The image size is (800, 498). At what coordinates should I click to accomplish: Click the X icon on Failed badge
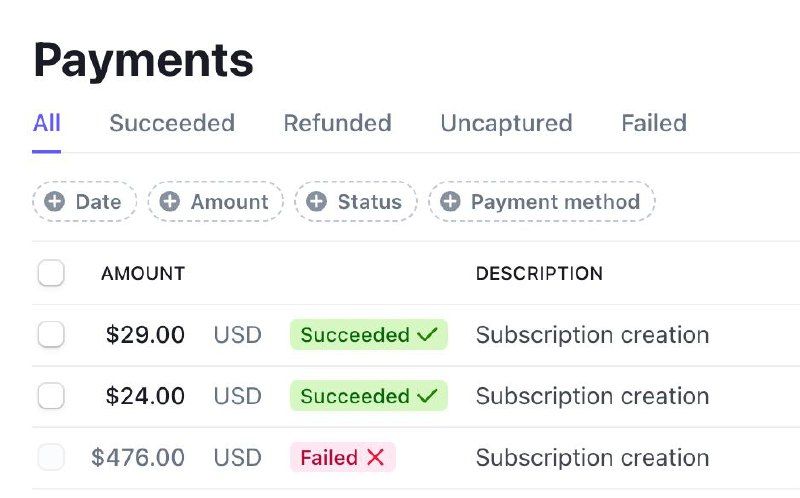point(376,458)
